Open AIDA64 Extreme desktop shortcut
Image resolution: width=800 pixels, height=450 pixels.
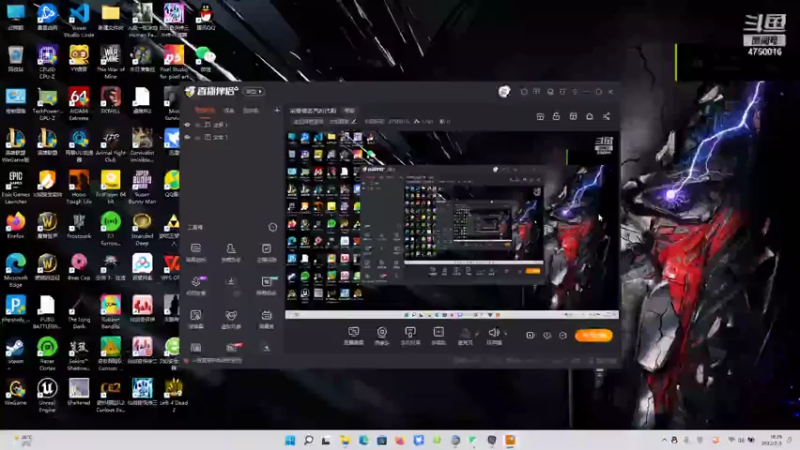coord(79,104)
